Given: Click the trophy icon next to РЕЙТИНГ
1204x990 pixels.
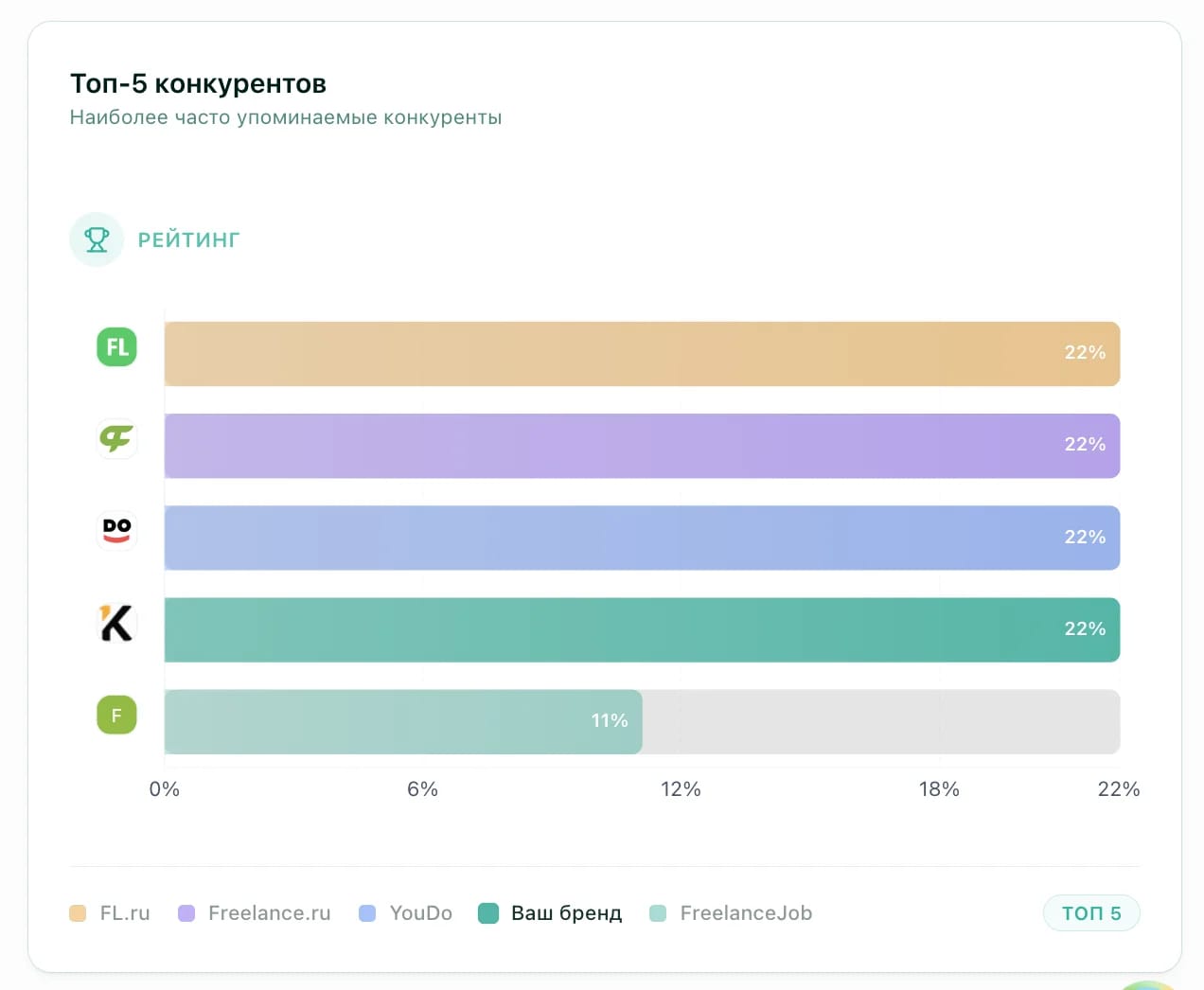Looking at the screenshot, I should (97, 239).
